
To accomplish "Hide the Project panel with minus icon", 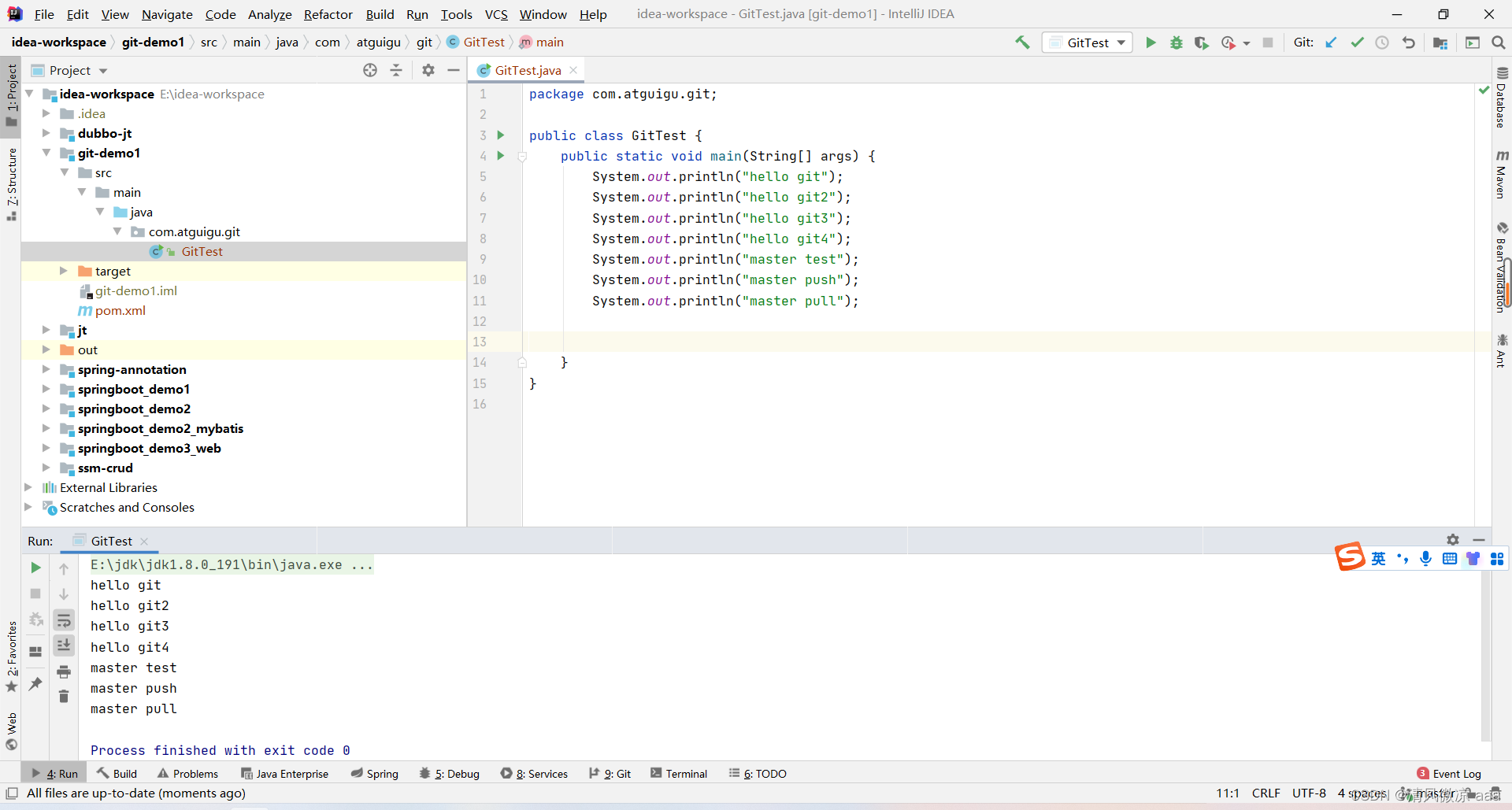I will 454,70.
